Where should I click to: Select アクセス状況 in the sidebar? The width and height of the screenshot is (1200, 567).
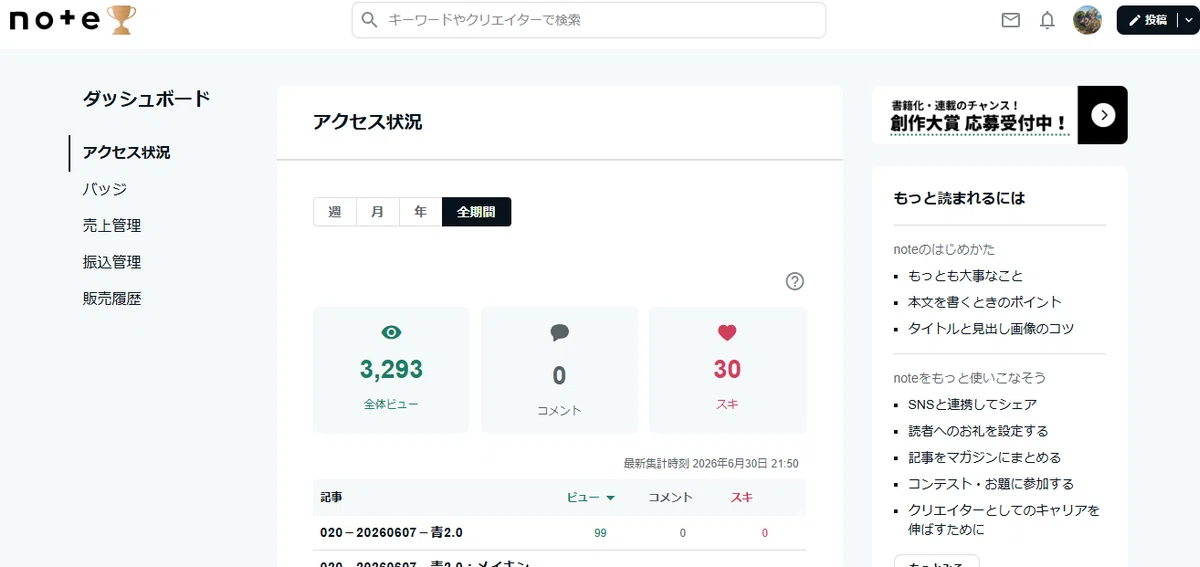(x=126, y=153)
